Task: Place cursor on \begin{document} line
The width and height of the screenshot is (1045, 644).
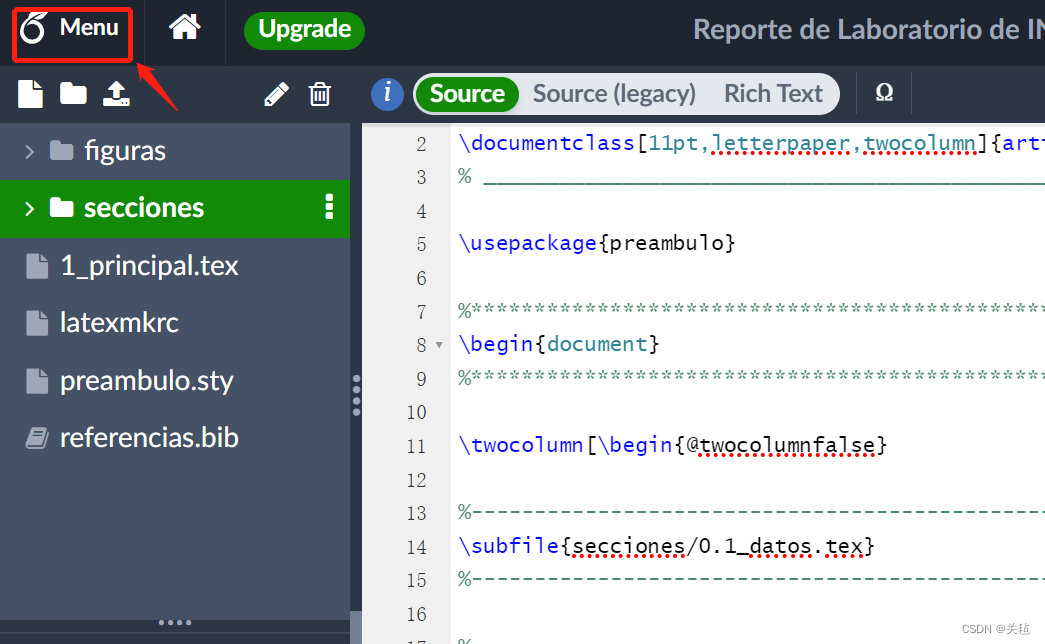Action: pyautogui.click(x=558, y=345)
